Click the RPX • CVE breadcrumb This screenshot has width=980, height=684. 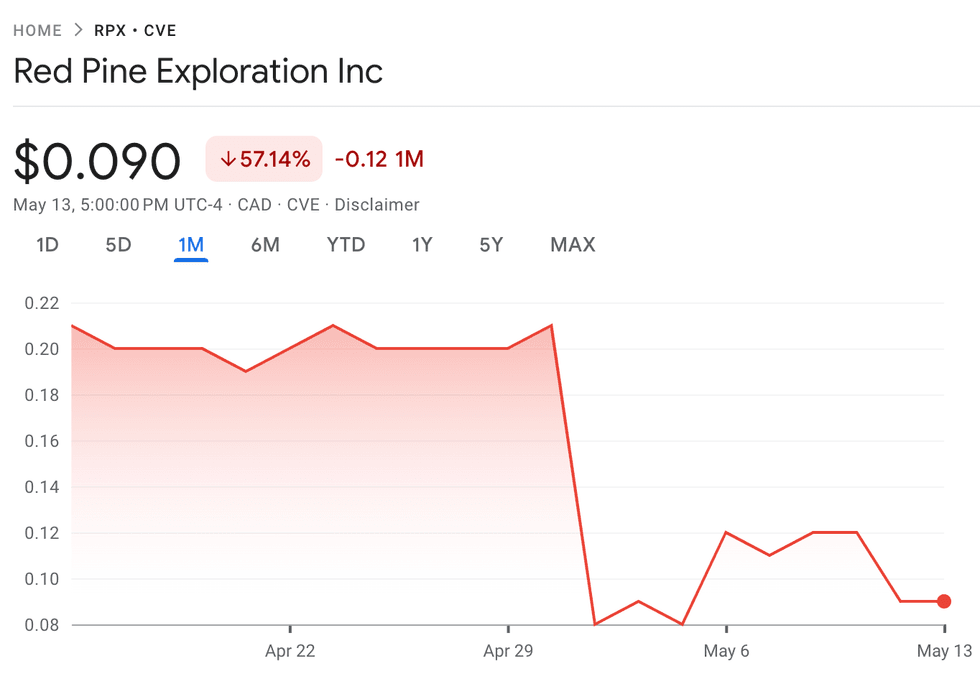135,30
